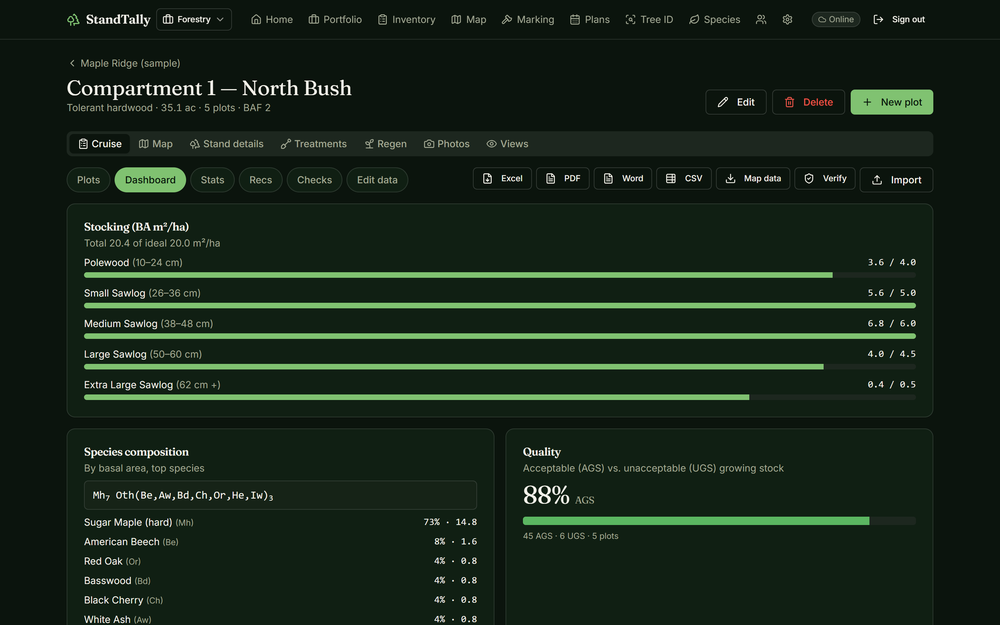Select the Checks pill
The image size is (1000, 625).
click(x=314, y=180)
